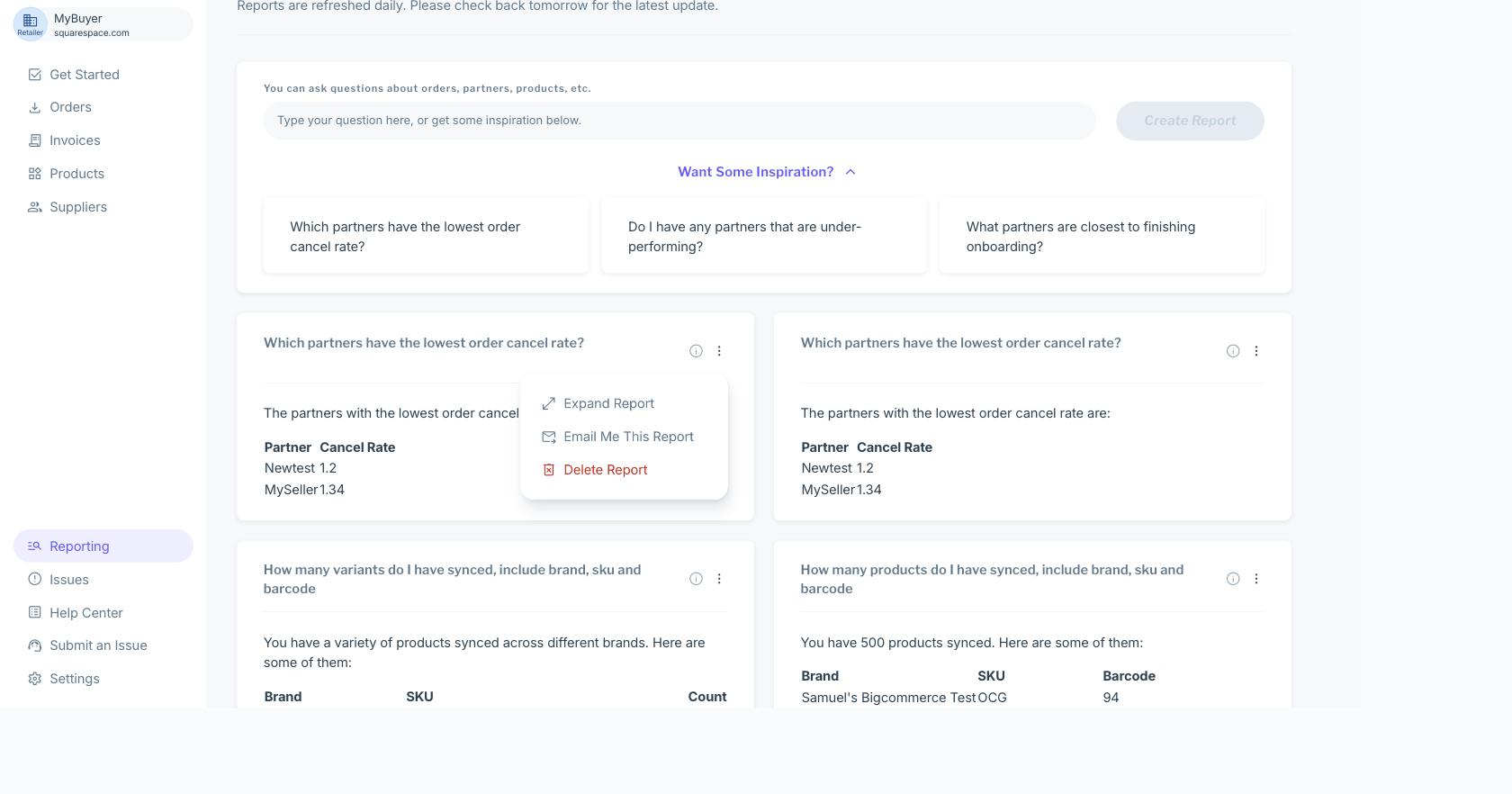Open the three-dot menu on the products report
Viewport: 1512px width, 794px height.
[x=1256, y=579]
